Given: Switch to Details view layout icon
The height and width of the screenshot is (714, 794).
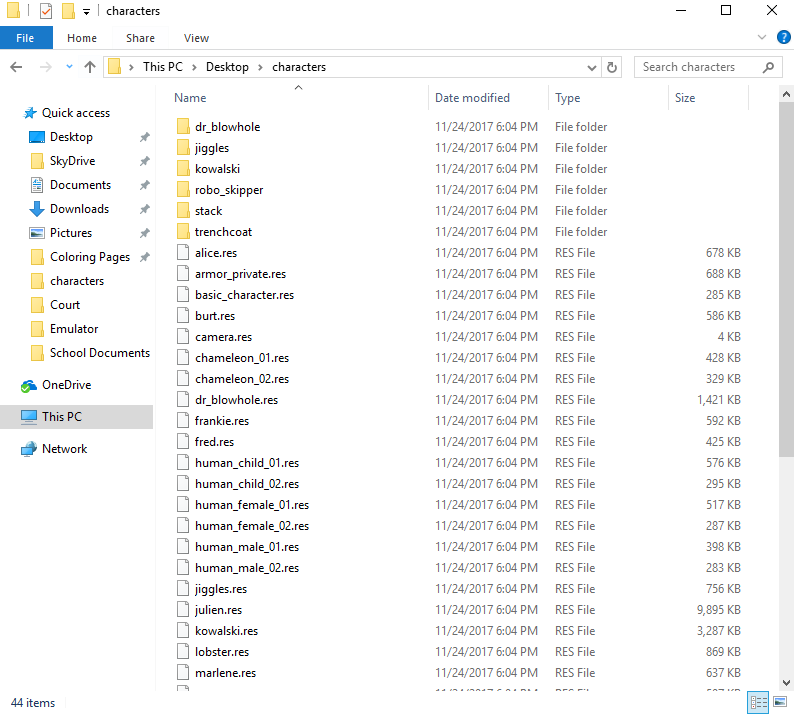Looking at the screenshot, I should click(758, 702).
